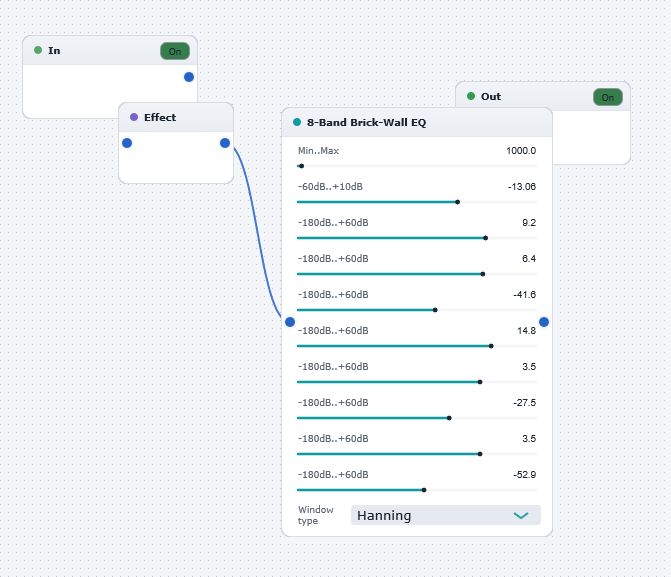Viewport: 671px width, 577px height.
Task: Click the connection wire between Effect and EQ
Action: (258, 231)
